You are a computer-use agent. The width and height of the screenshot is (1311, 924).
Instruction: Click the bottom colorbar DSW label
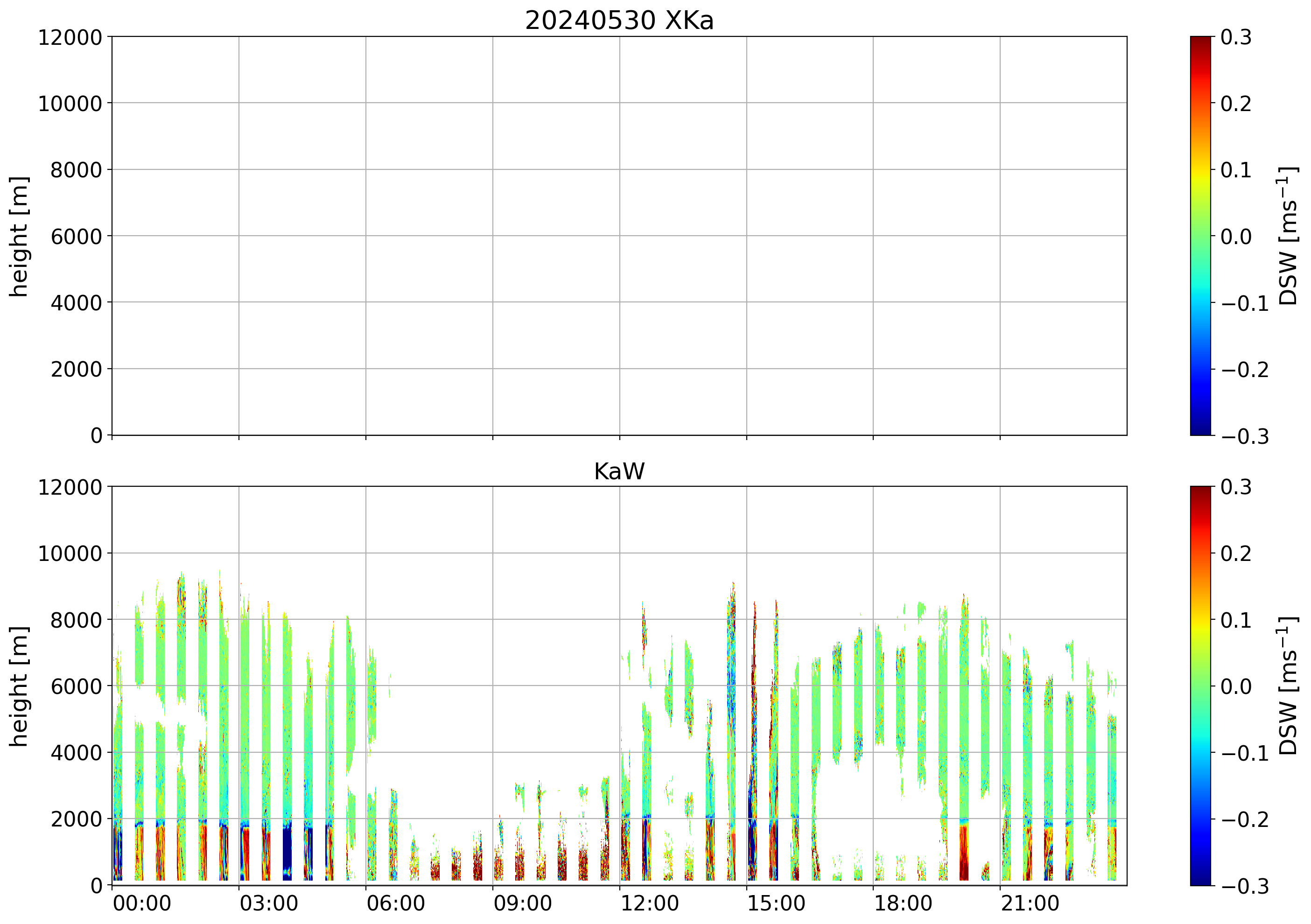coord(1288,686)
